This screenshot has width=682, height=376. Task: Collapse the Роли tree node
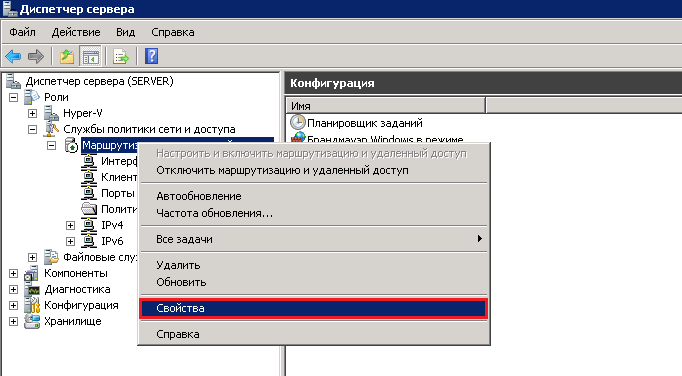pyautogui.click(x=13, y=97)
